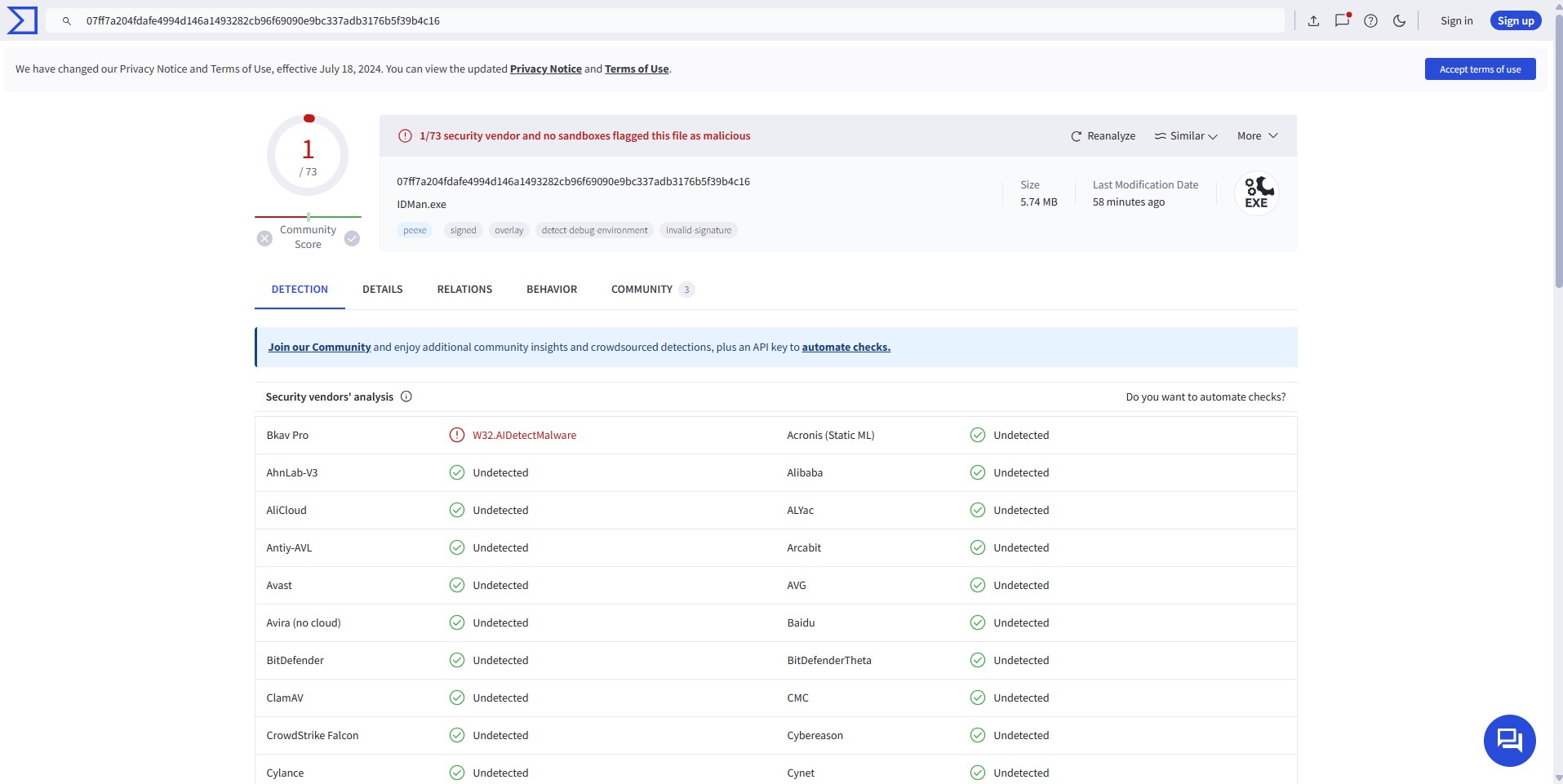The image size is (1563, 784).
Task: Click AhnLab-V3 undetected check icon
Action: pyautogui.click(x=457, y=472)
